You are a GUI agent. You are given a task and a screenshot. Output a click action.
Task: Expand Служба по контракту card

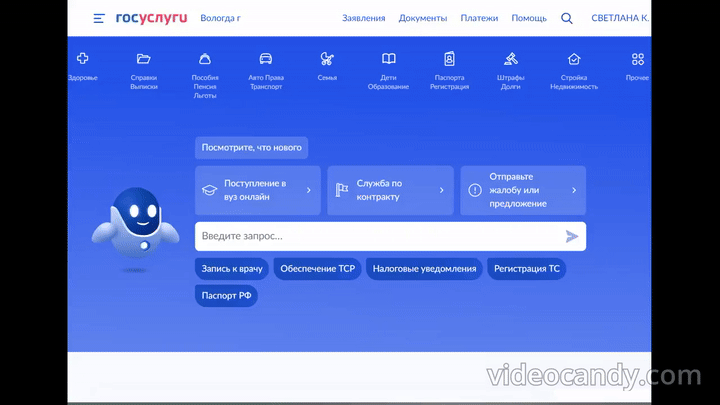point(390,190)
